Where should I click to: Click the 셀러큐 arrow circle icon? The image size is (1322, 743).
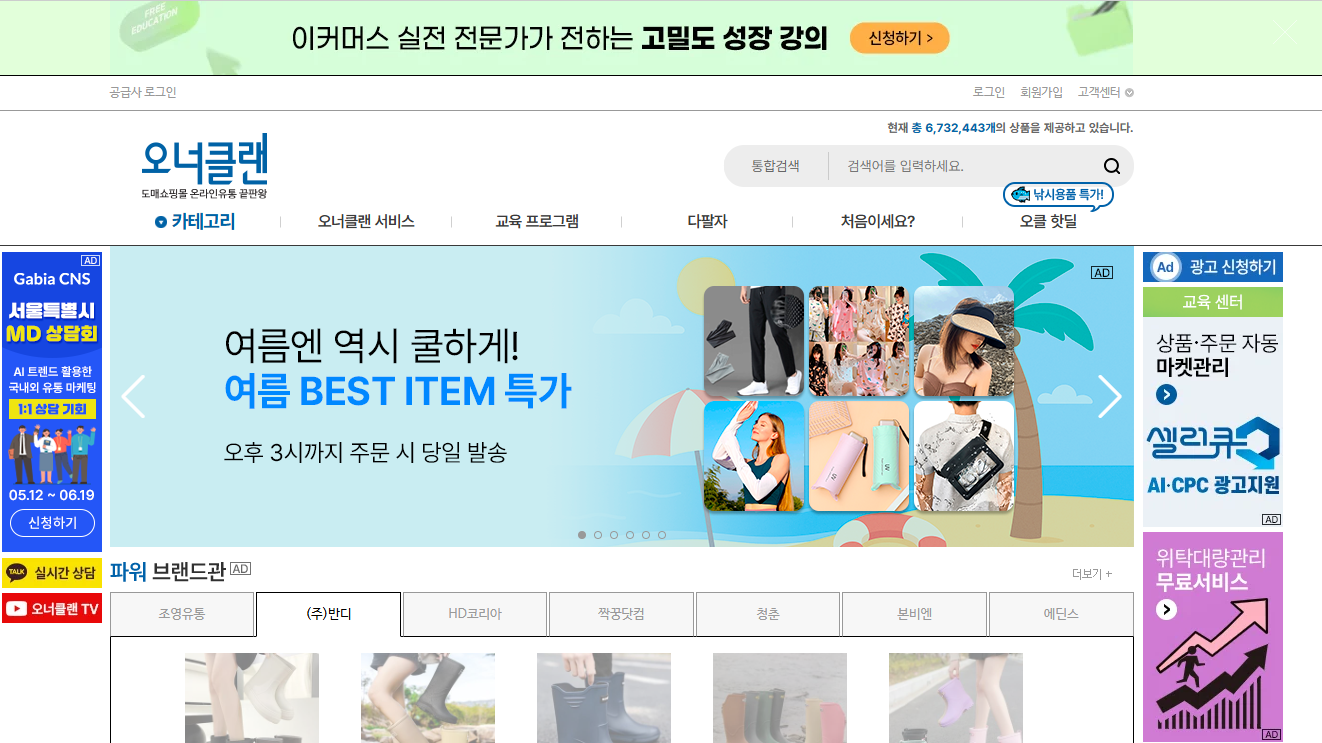click(x=1166, y=395)
